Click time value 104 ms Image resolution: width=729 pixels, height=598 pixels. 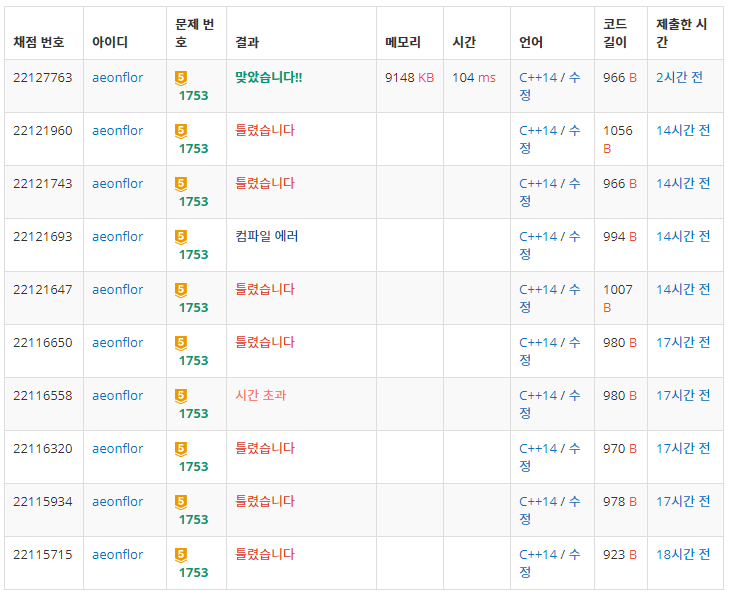[474, 78]
